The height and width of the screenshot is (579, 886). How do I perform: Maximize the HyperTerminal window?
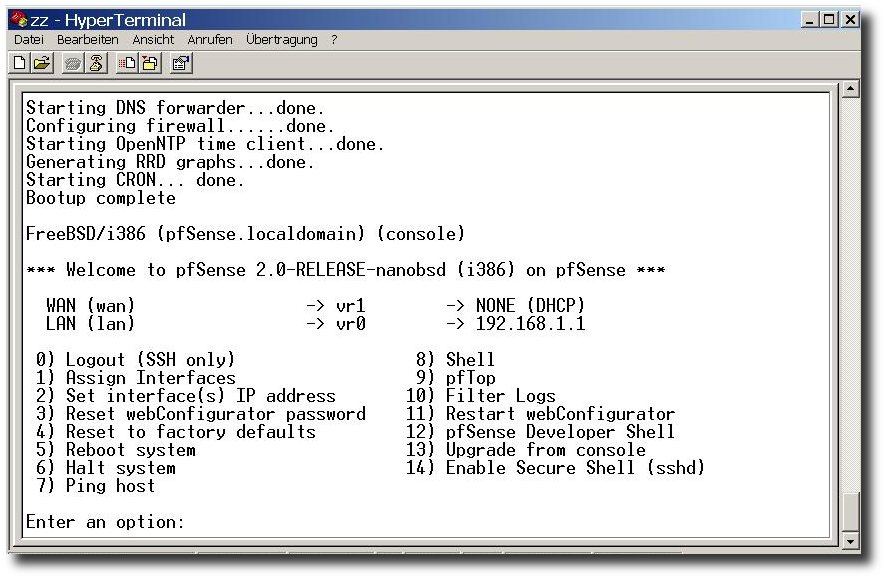828,20
